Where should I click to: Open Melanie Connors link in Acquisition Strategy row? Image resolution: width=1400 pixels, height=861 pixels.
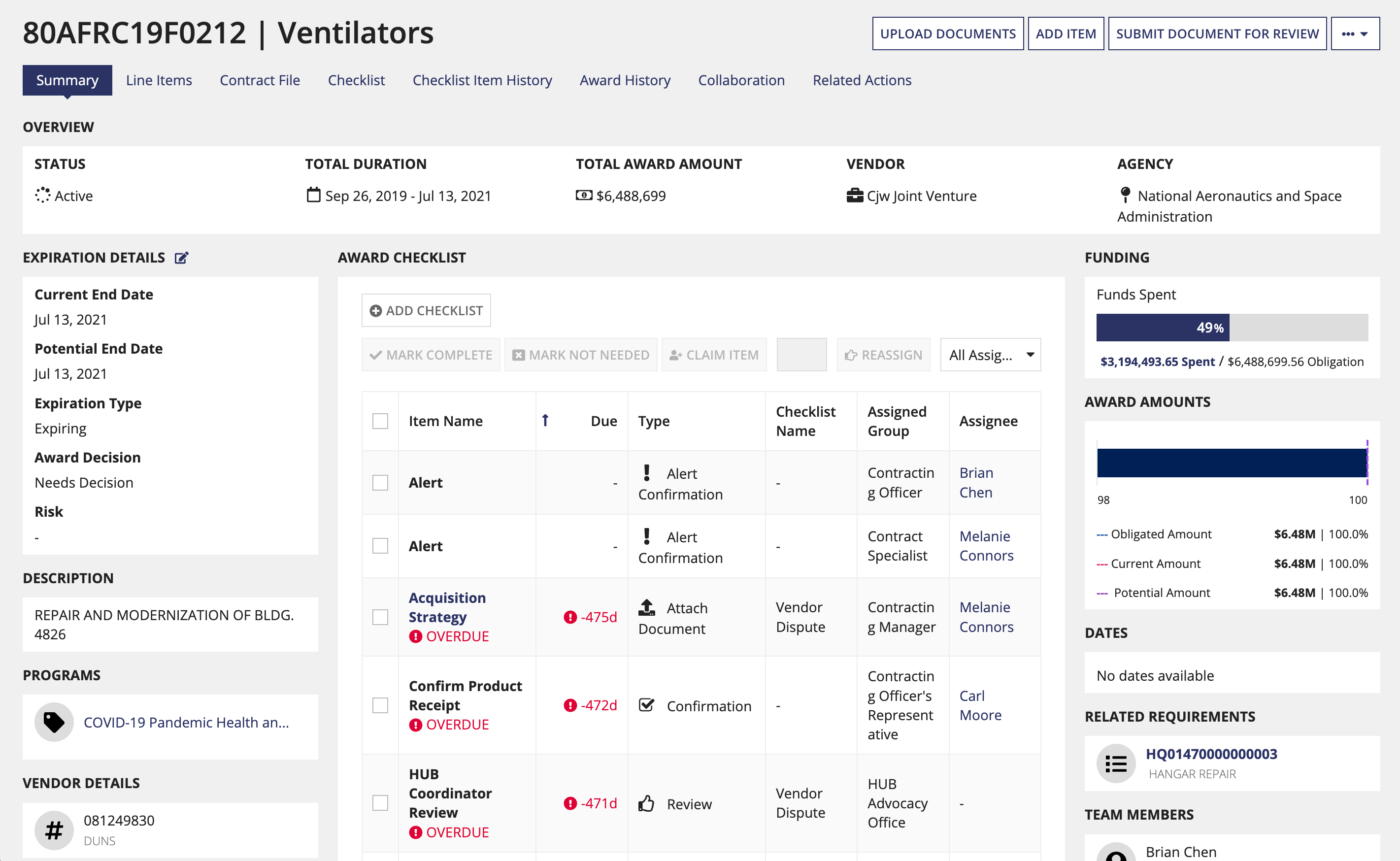click(x=987, y=617)
